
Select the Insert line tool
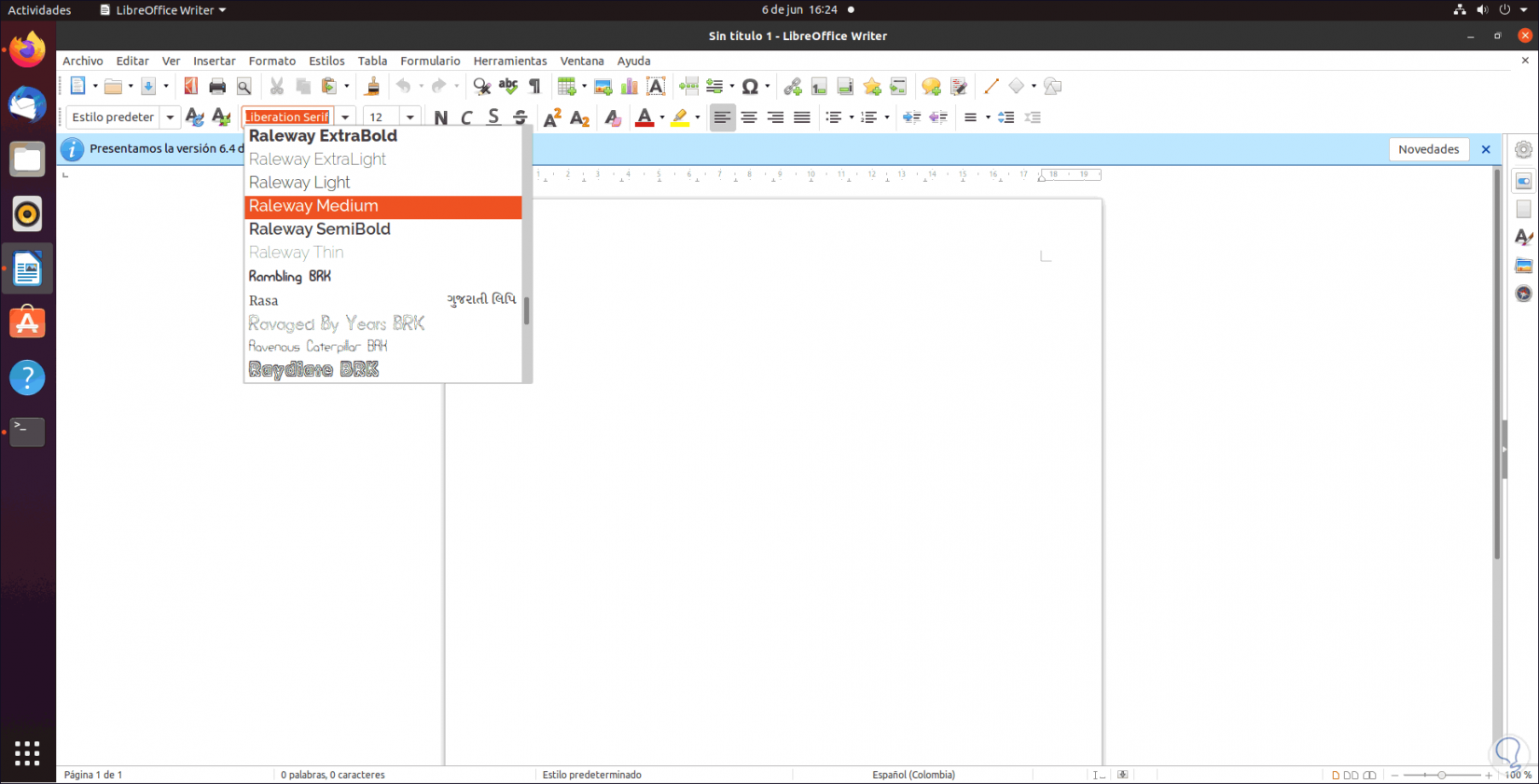point(991,87)
